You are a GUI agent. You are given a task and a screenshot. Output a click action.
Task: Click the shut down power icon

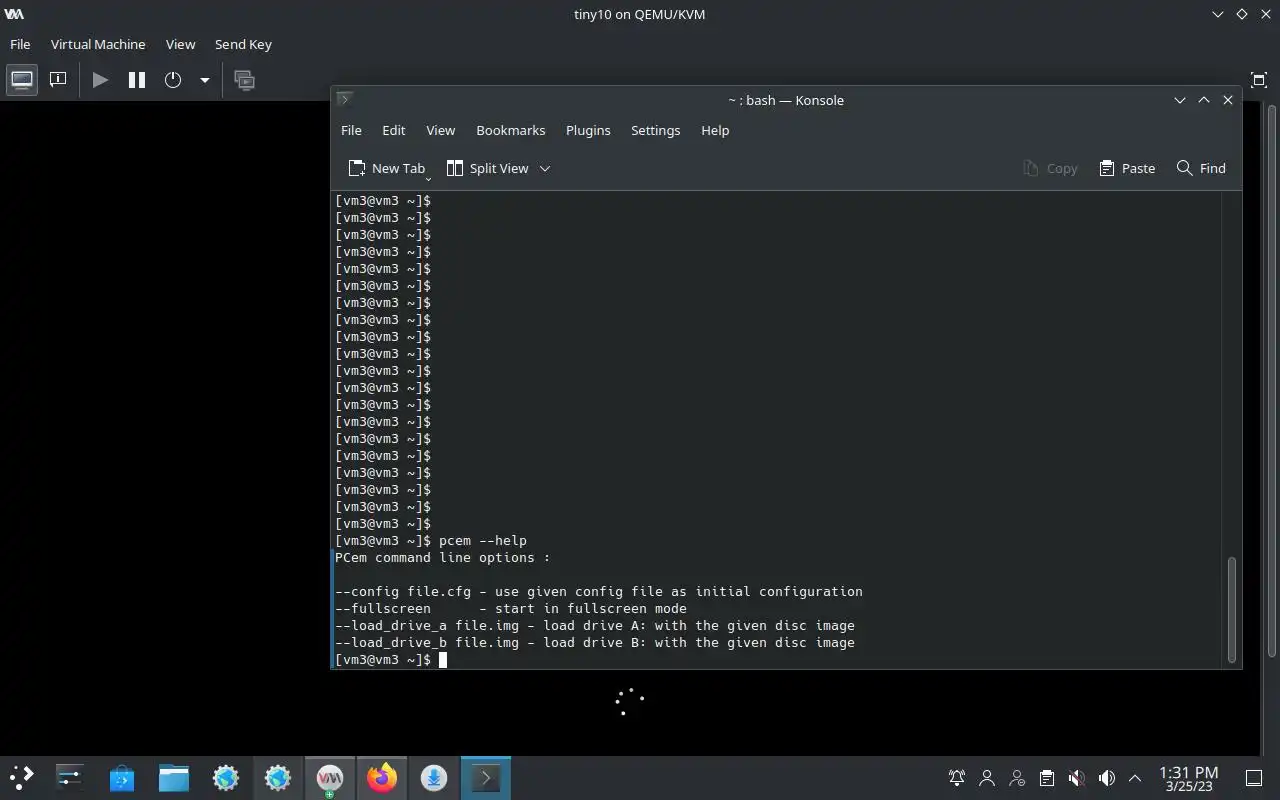[x=173, y=80]
